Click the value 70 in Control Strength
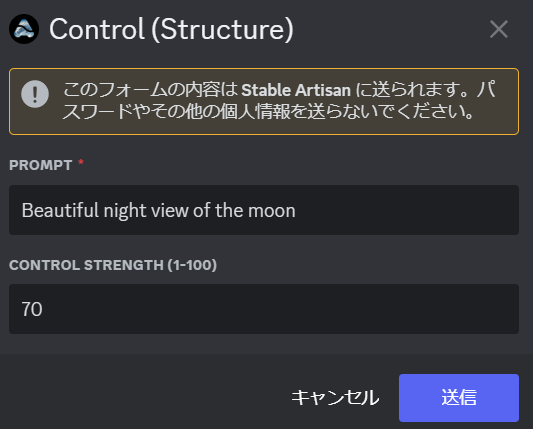The height and width of the screenshot is (429, 533). 32,309
